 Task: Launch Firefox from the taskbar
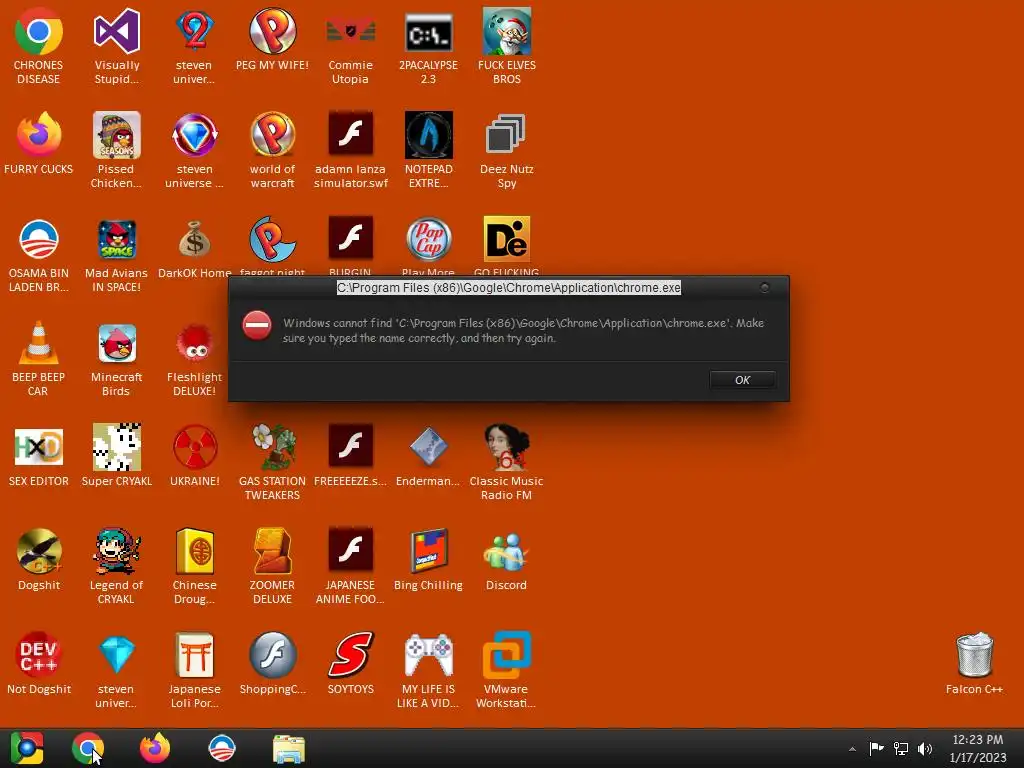pyautogui.click(x=155, y=748)
